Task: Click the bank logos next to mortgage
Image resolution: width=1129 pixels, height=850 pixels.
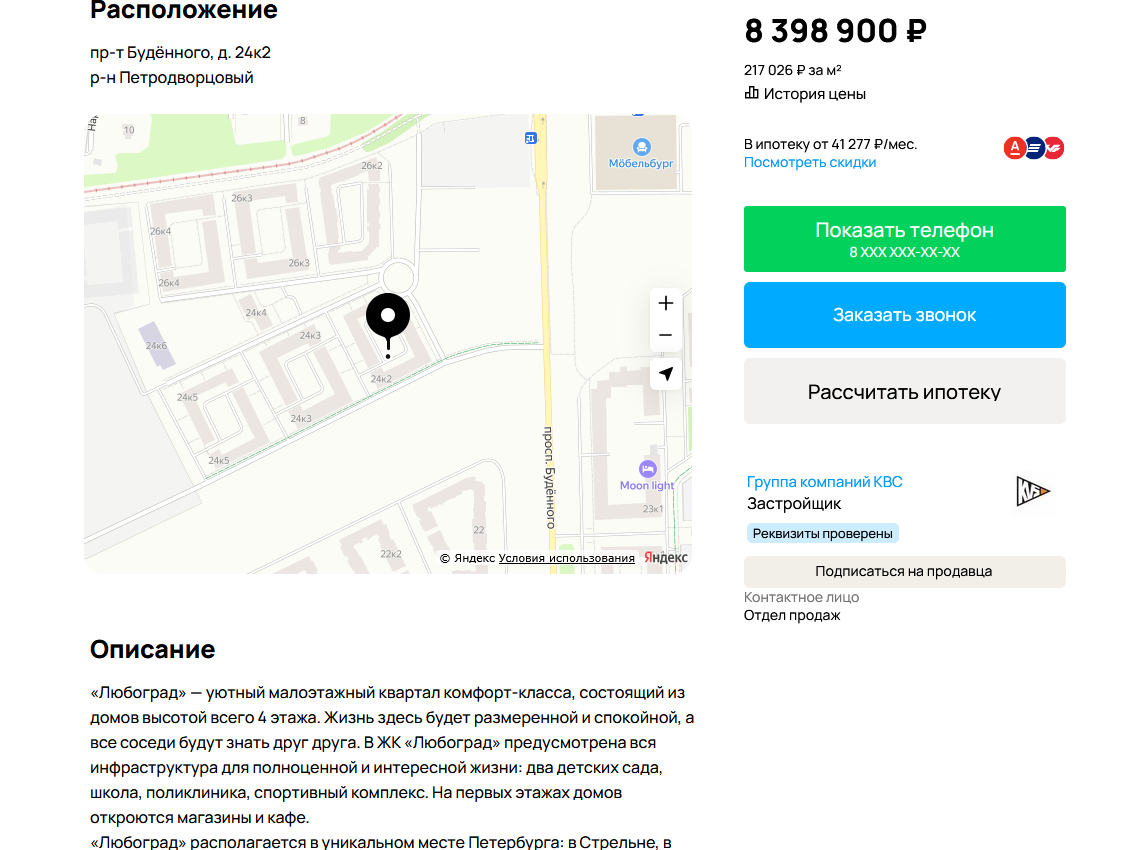Action: [x=1034, y=148]
